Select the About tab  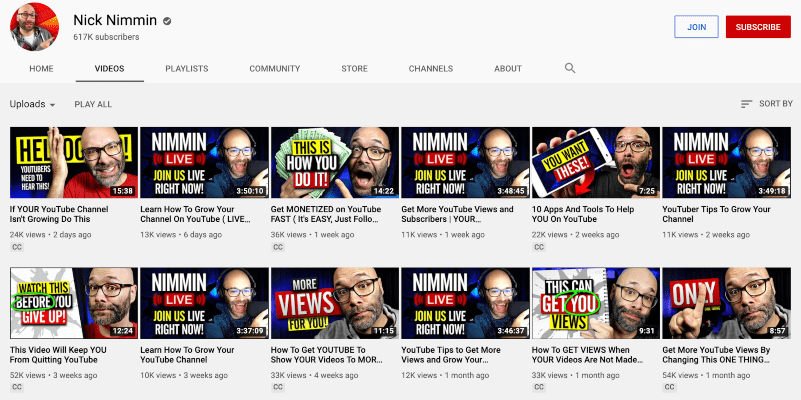508,69
